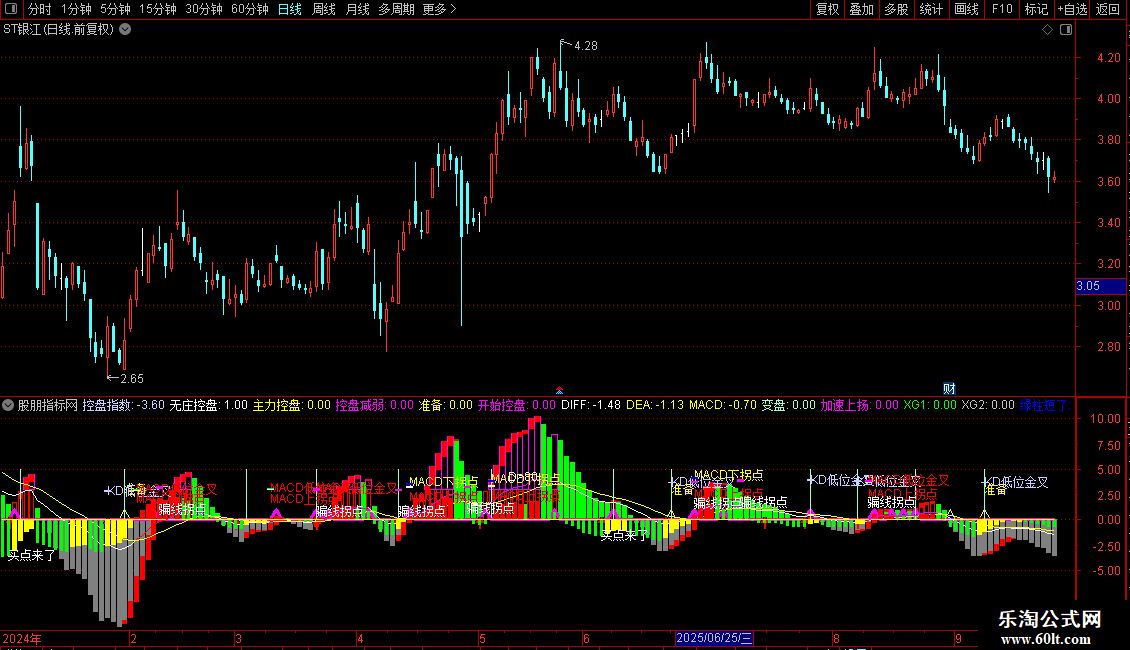Click the 2025/06/25/三 date marker
1130x650 pixels.
(714, 638)
